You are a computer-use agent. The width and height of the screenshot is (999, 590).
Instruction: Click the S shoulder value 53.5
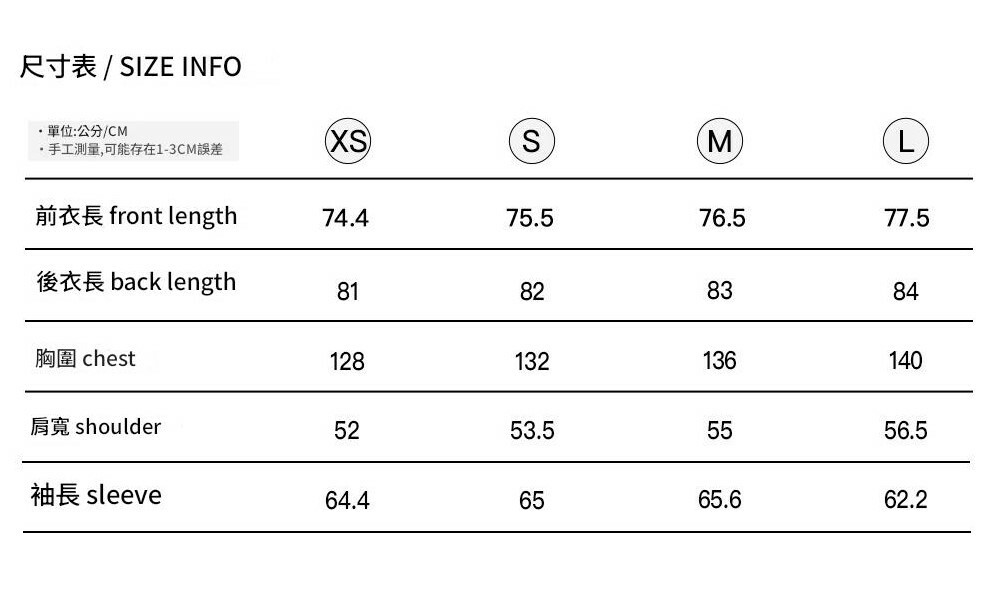tap(532, 430)
